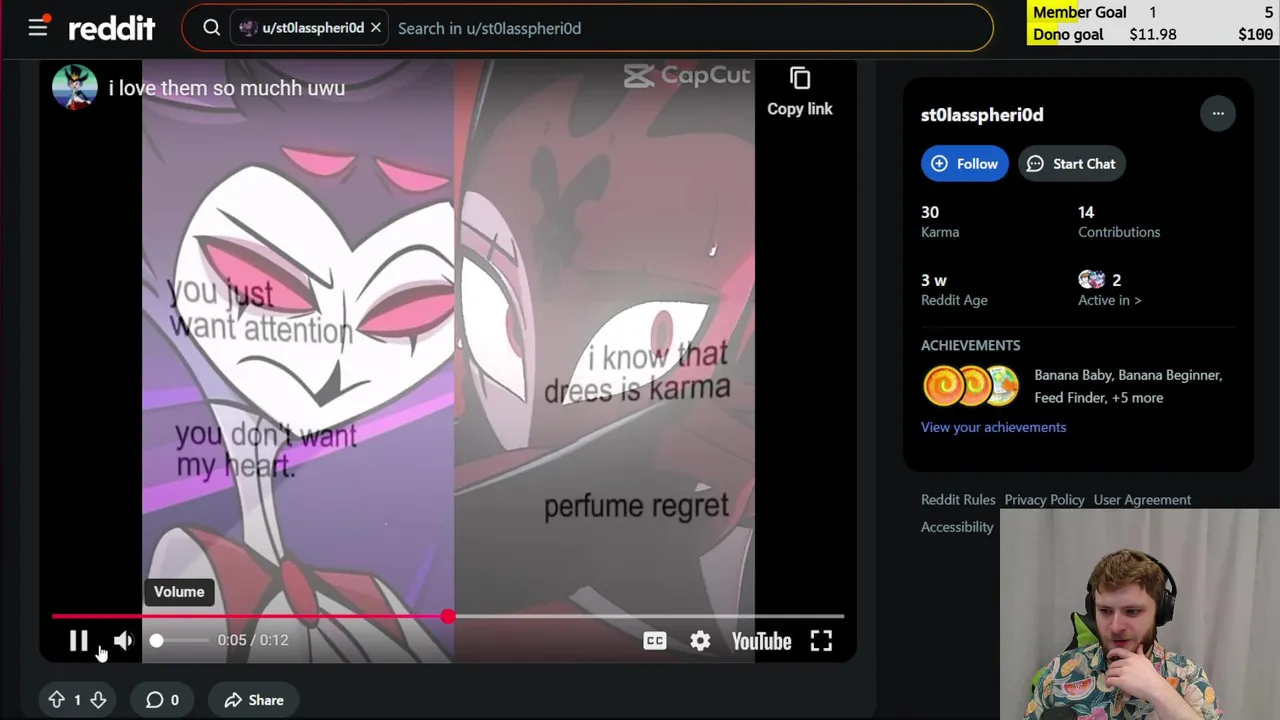
Task: Follow st0lasspheri0d
Action: (965, 164)
